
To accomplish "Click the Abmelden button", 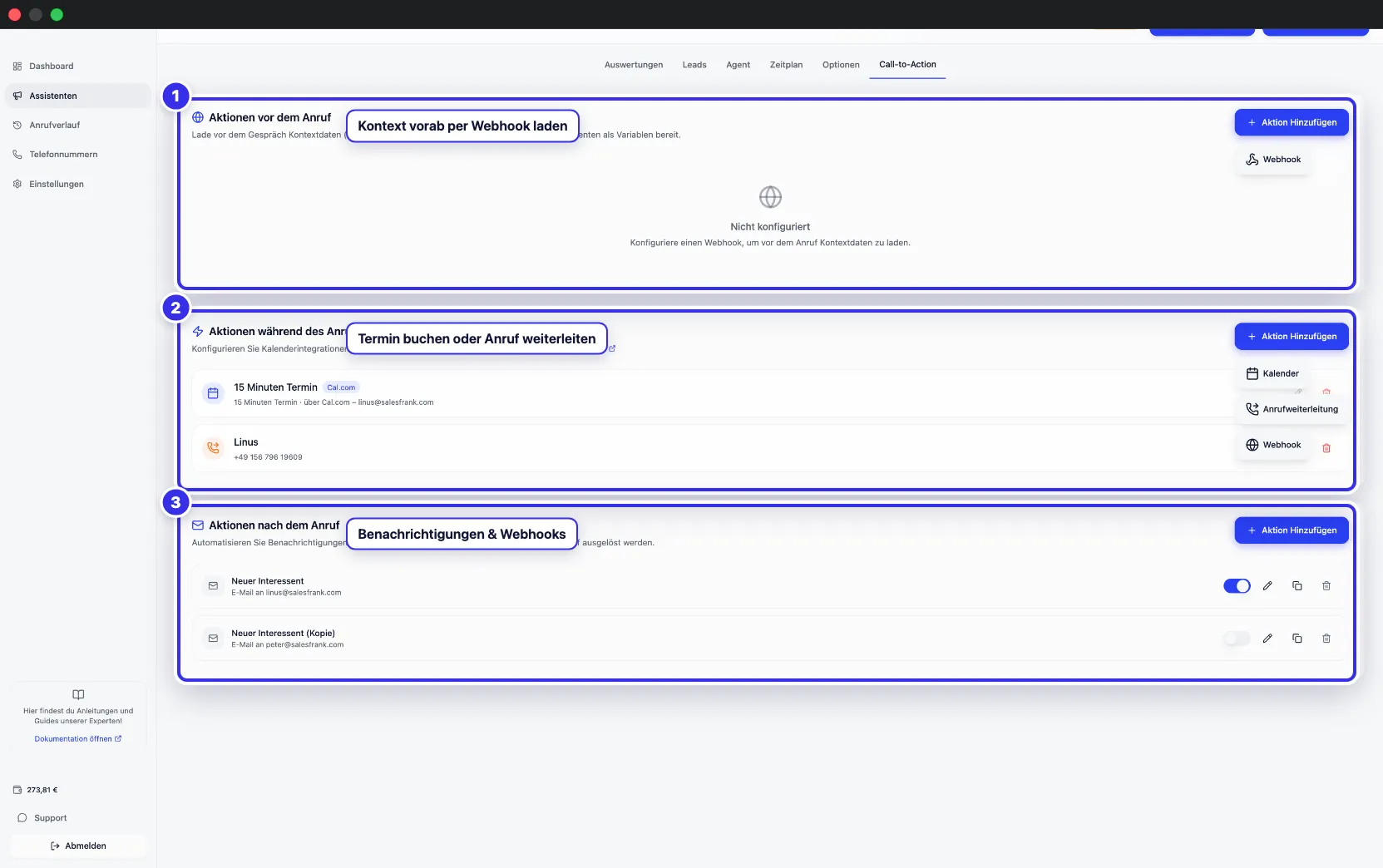I will click(x=78, y=846).
